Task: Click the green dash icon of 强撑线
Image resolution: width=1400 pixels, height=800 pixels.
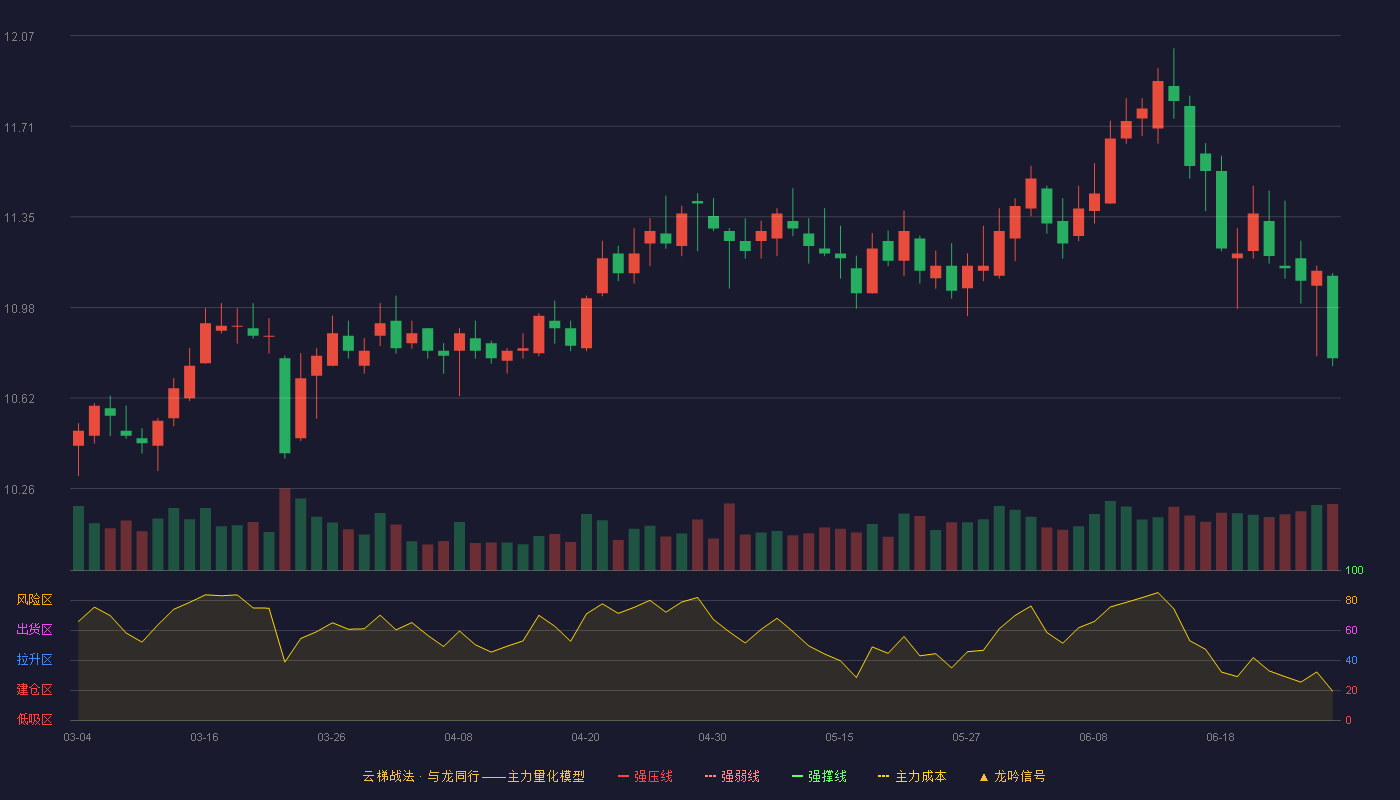Action: click(798, 776)
